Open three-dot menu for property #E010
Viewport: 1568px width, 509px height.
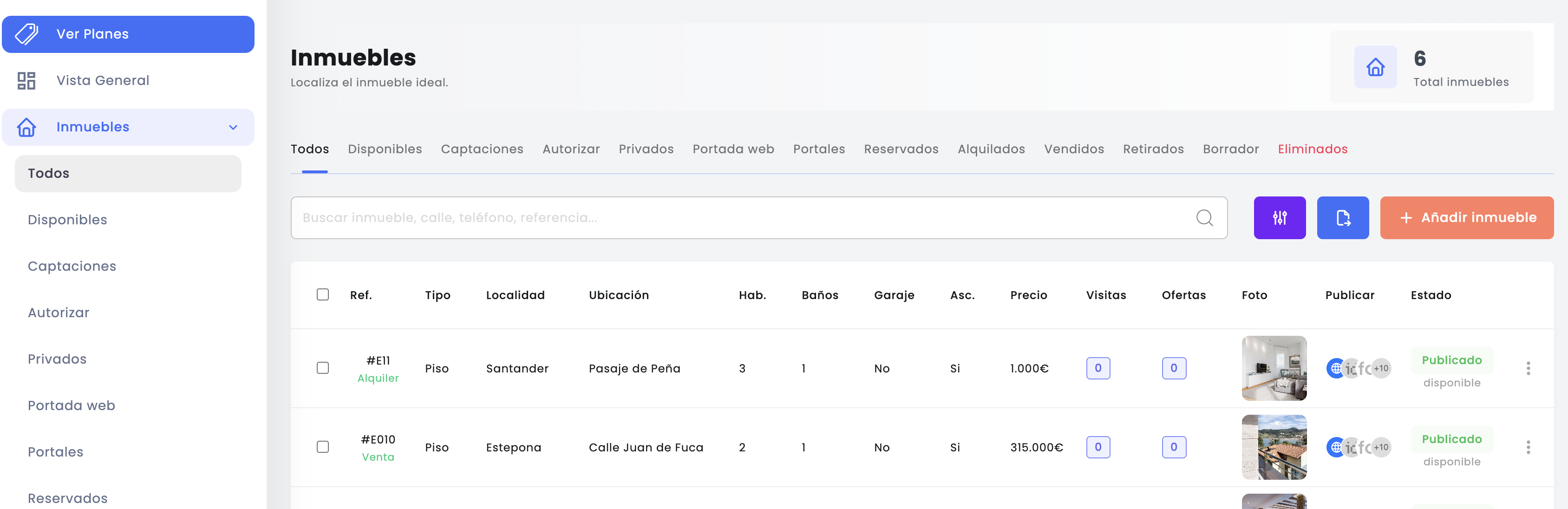click(x=1528, y=448)
